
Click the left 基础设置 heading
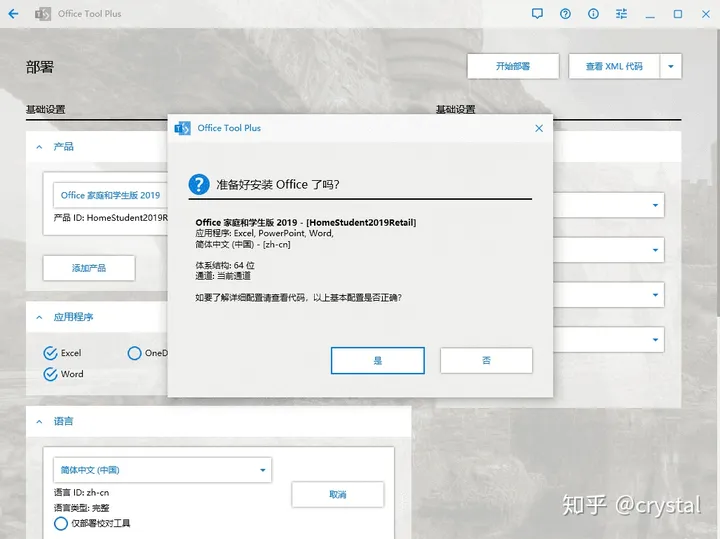tap(45, 110)
